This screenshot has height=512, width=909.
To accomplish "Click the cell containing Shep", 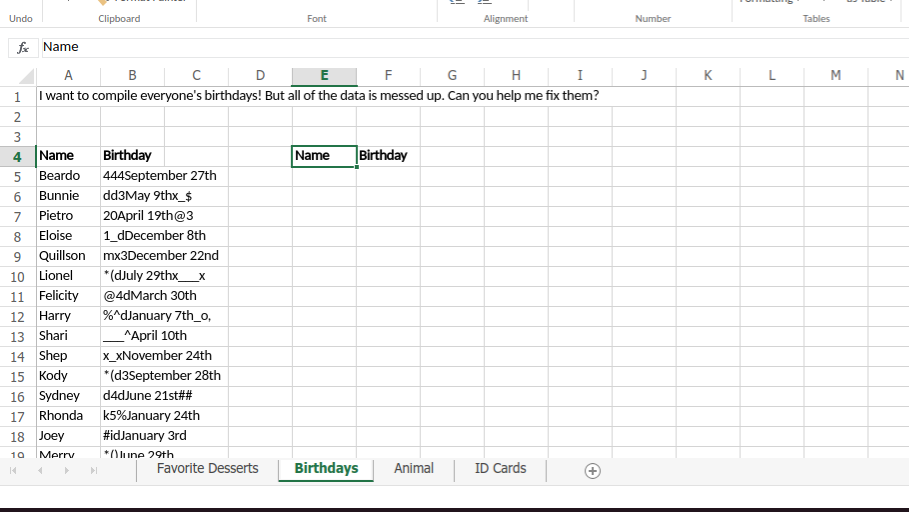I will (68, 356).
